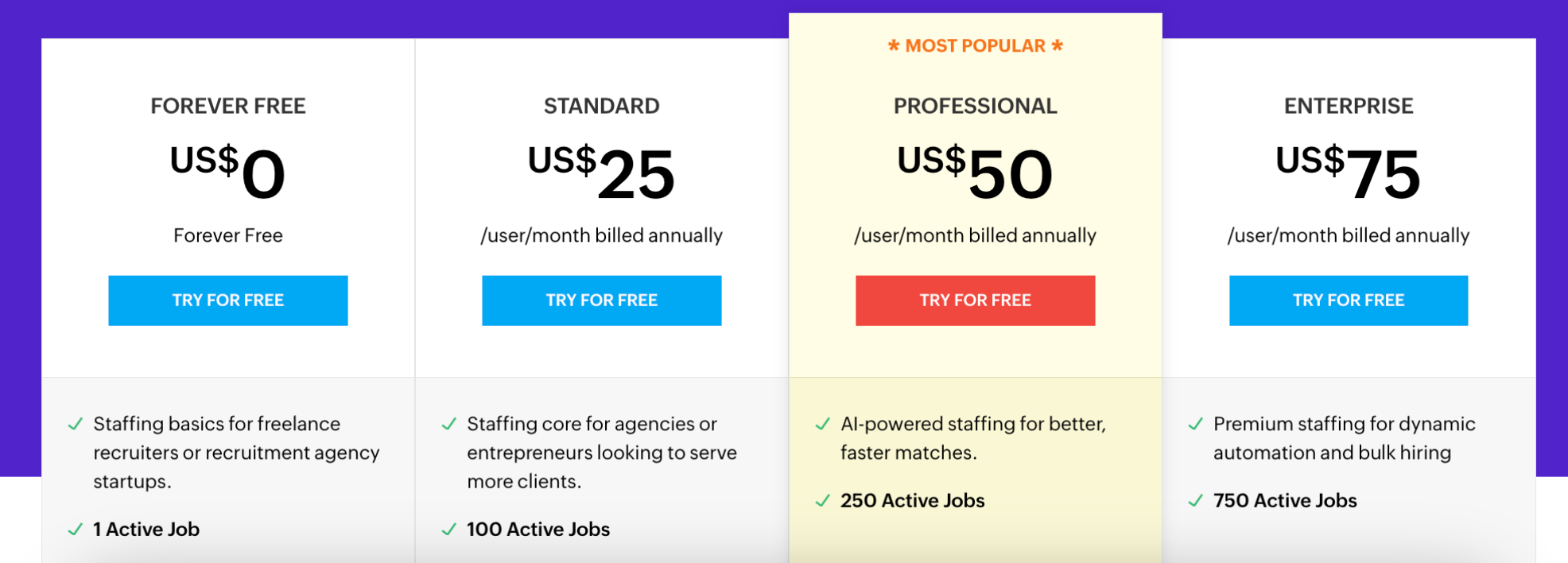1568x563 pixels.
Task: Click Try For Free under Enterprise plan
Action: point(1348,300)
